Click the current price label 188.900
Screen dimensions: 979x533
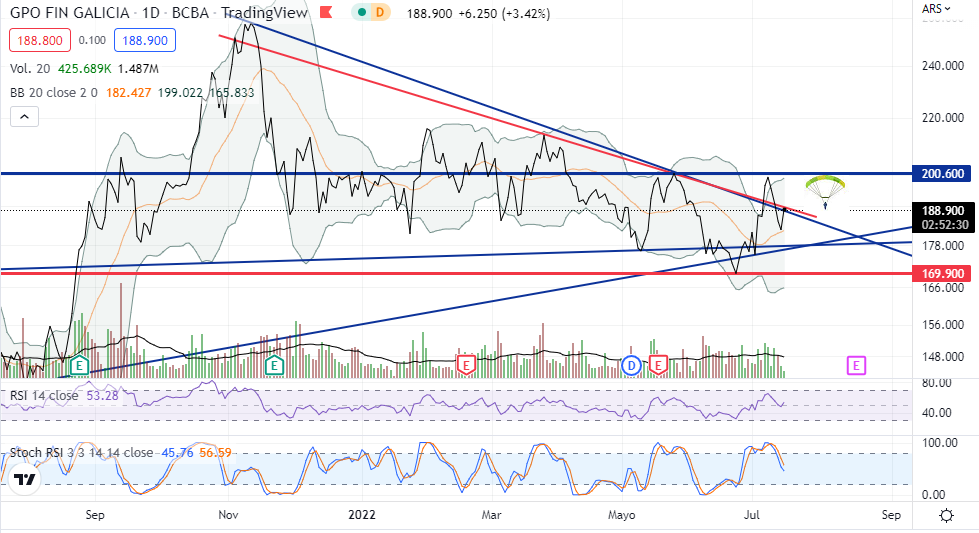(x=943, y=211)
